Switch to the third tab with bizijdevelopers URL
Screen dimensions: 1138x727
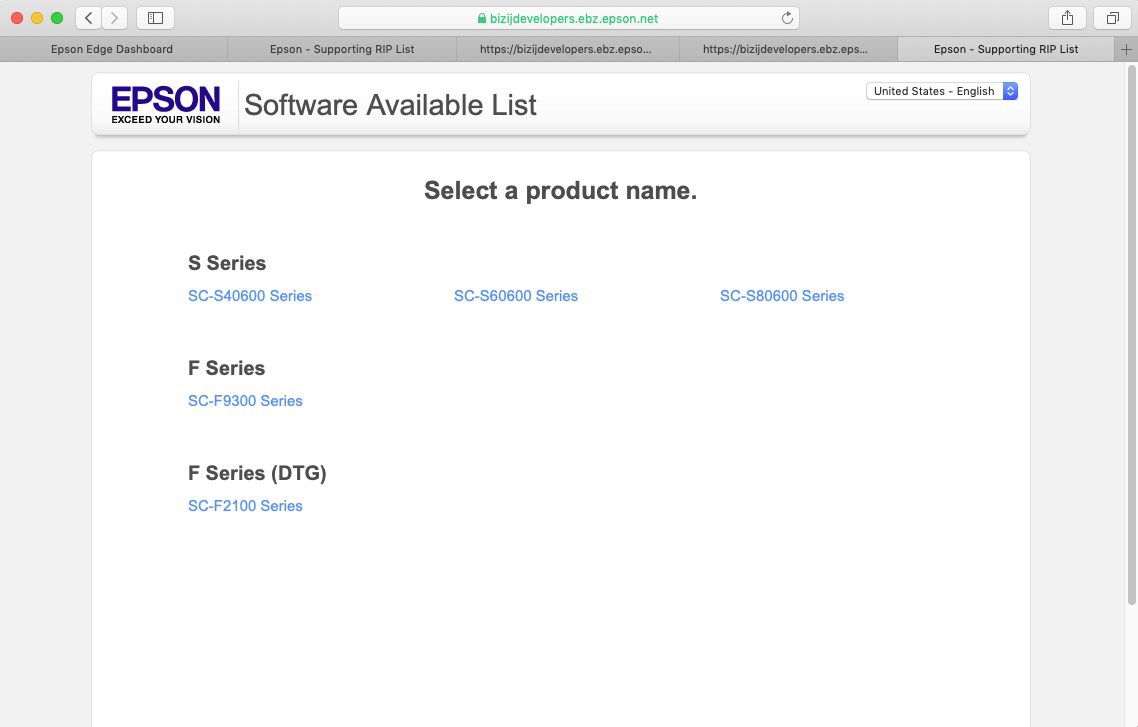pos(566,49)
